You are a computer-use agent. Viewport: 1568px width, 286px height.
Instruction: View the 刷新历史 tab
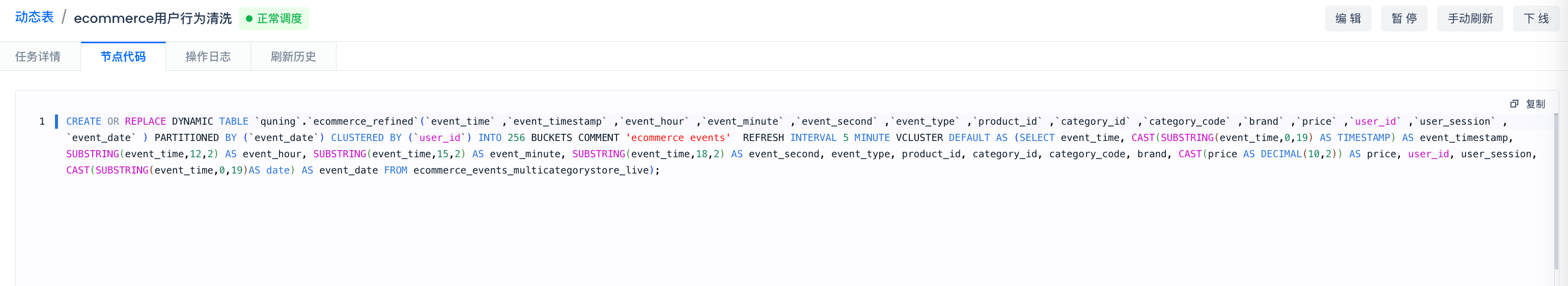pyautogui.click(x=293, y=56)
